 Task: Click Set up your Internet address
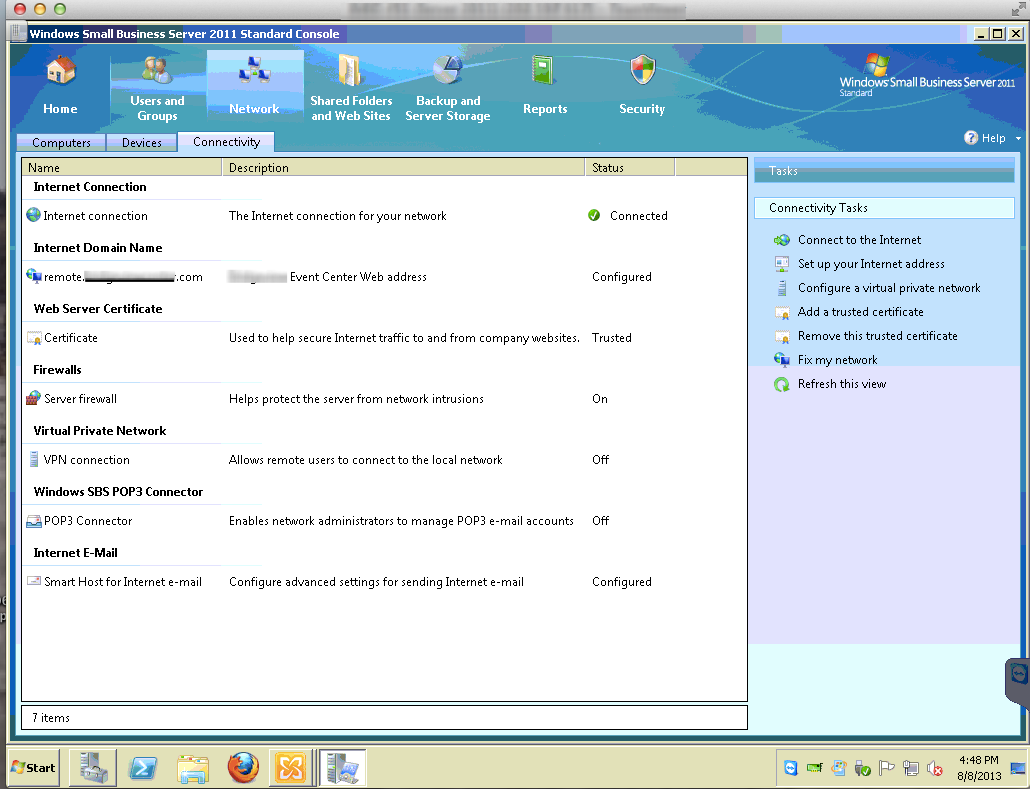pos(871,263)
